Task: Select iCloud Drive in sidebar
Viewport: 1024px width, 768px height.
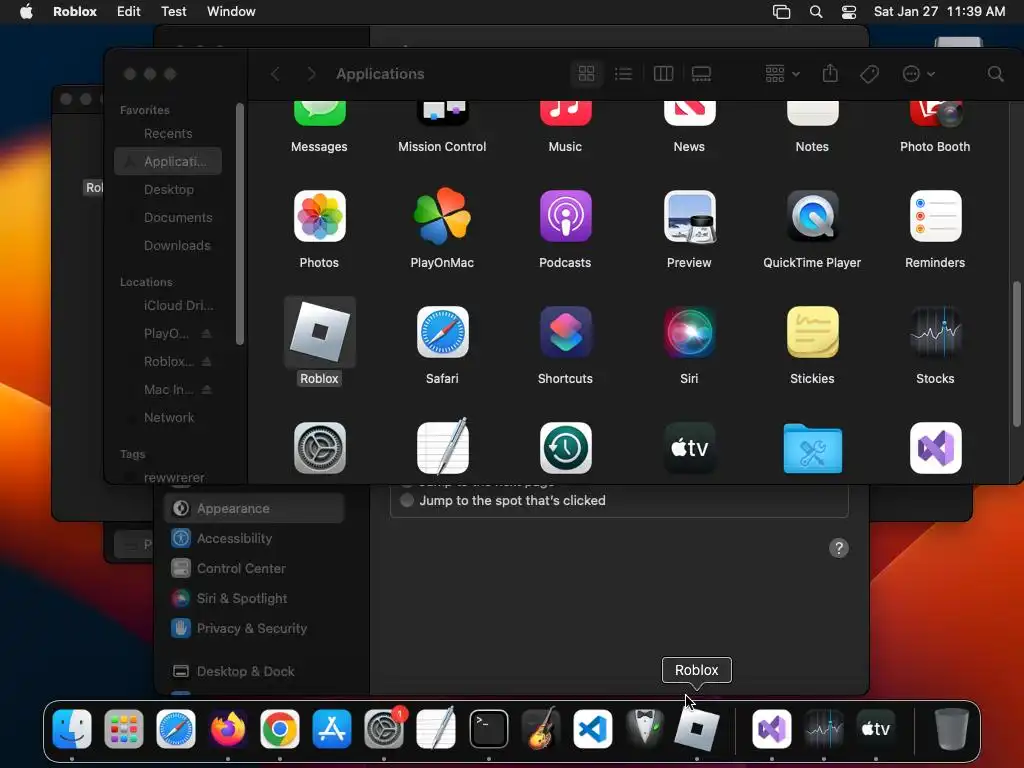Action: 168,305
